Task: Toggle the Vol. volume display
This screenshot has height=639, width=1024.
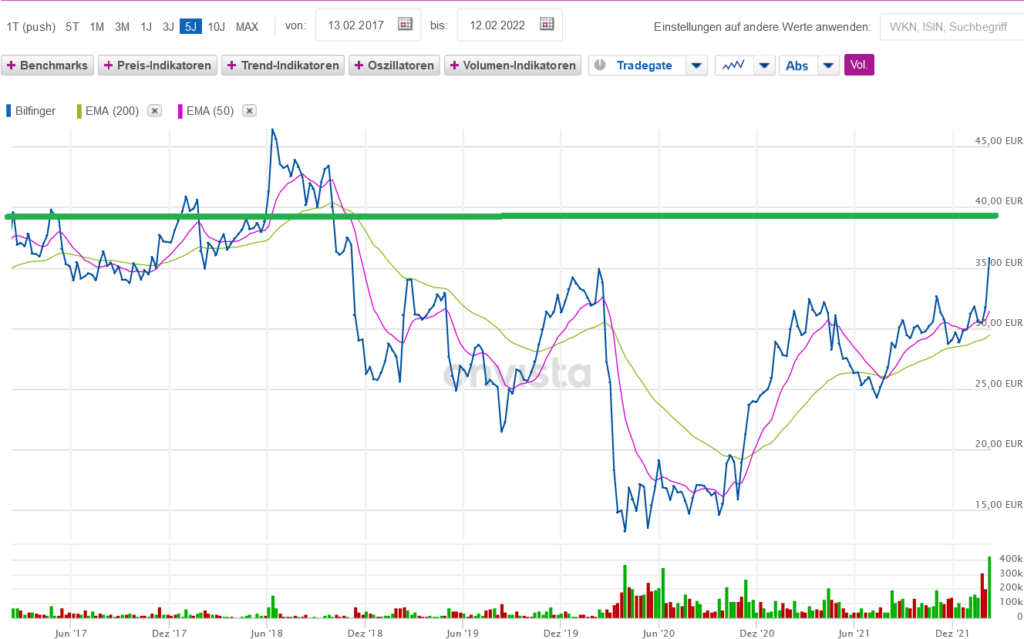Action: (x=859, y=66)
